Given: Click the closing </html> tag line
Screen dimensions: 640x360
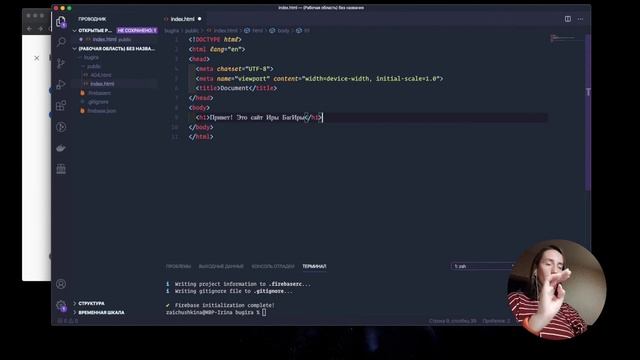Looking at the screenshot, I should click(201, 137).
